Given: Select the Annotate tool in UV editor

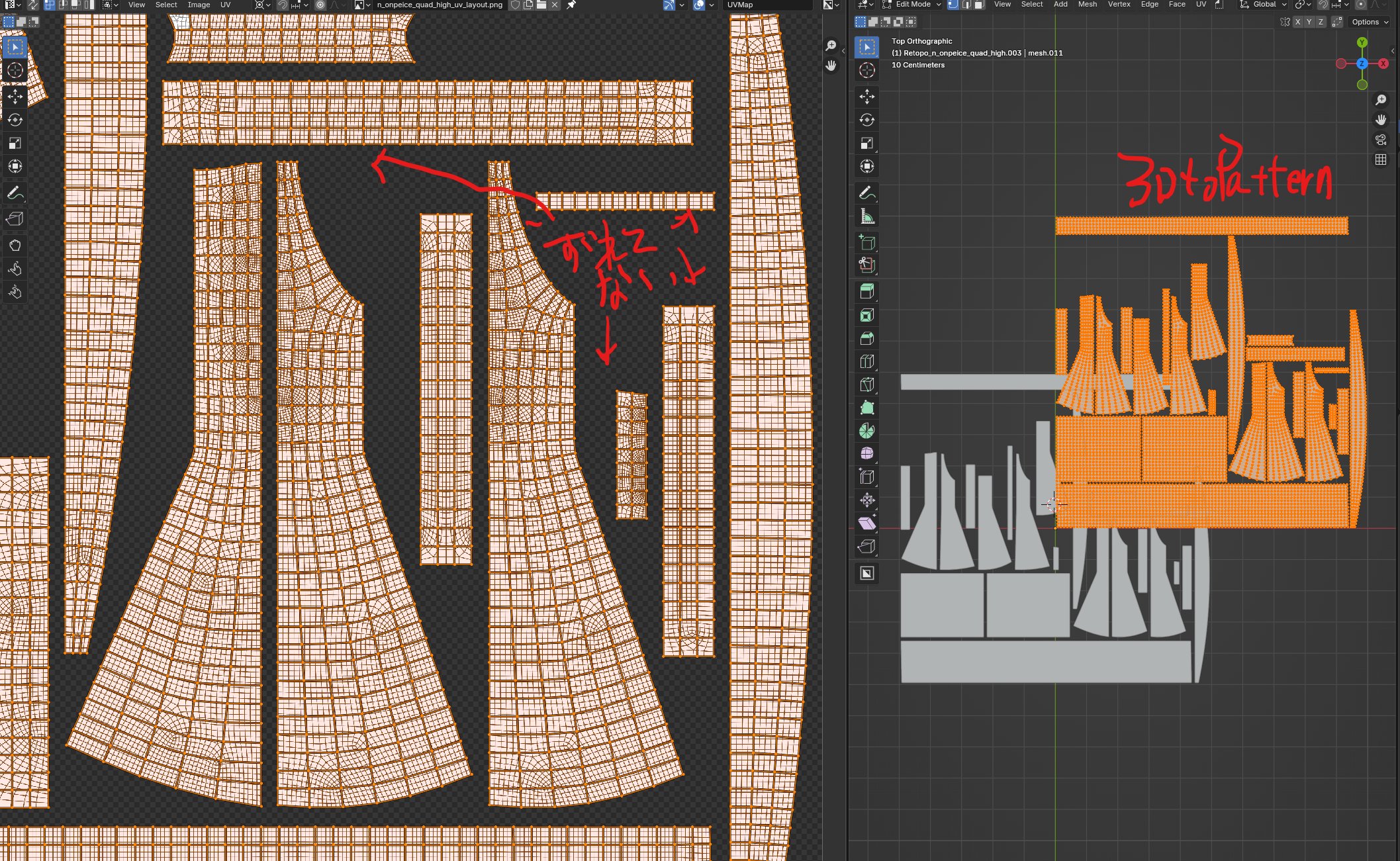Looking at the screenshot, I should pyautogui.click(x=15, y=193).
